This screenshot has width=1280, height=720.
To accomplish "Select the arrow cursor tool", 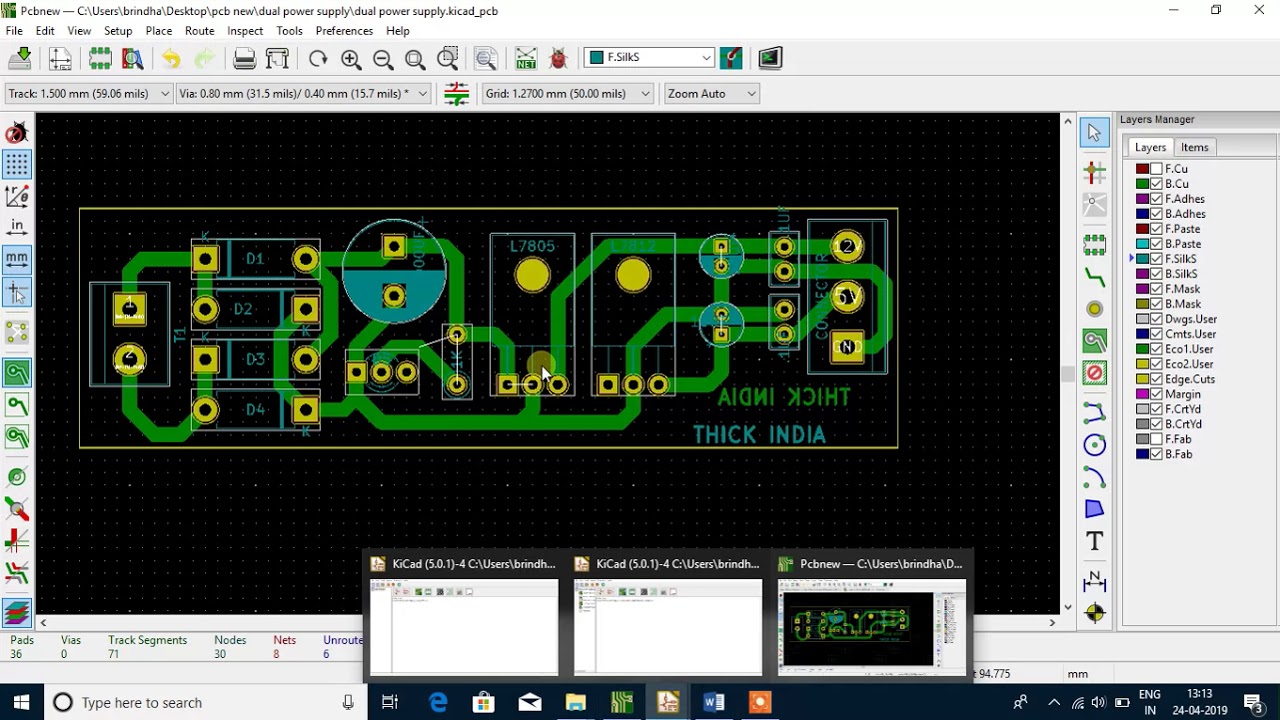I will pos(1094,132).
